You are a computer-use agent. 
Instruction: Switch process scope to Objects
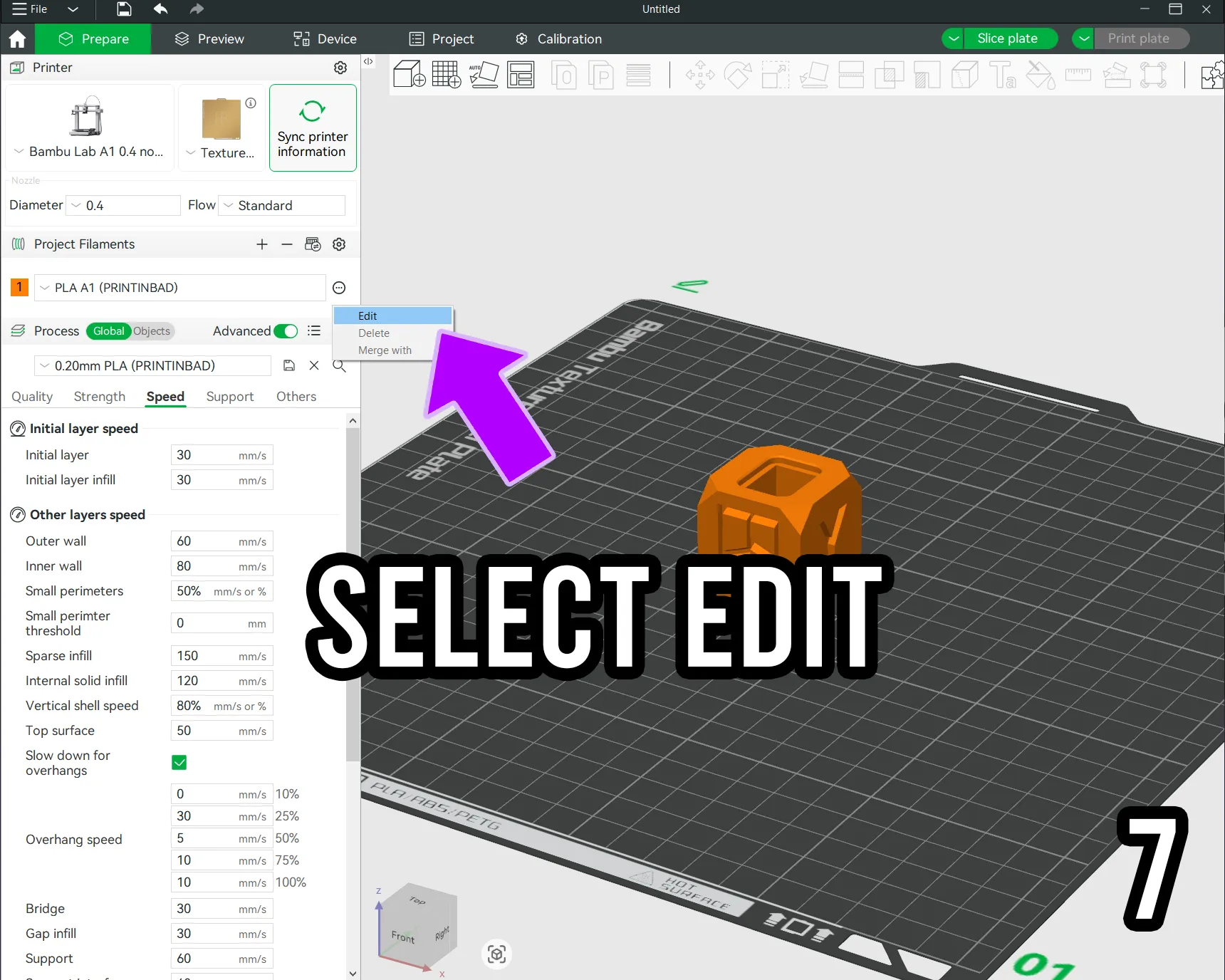[x=152, y=331]
